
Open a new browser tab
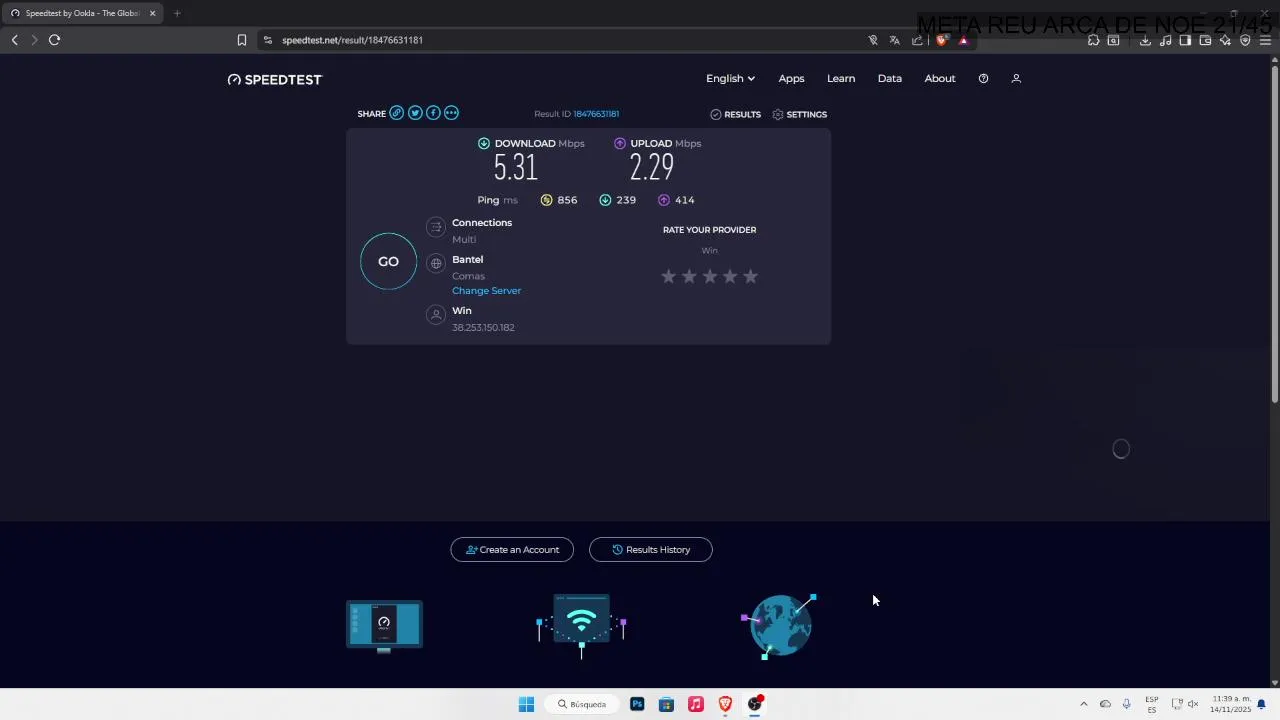(x=177, y=13)
